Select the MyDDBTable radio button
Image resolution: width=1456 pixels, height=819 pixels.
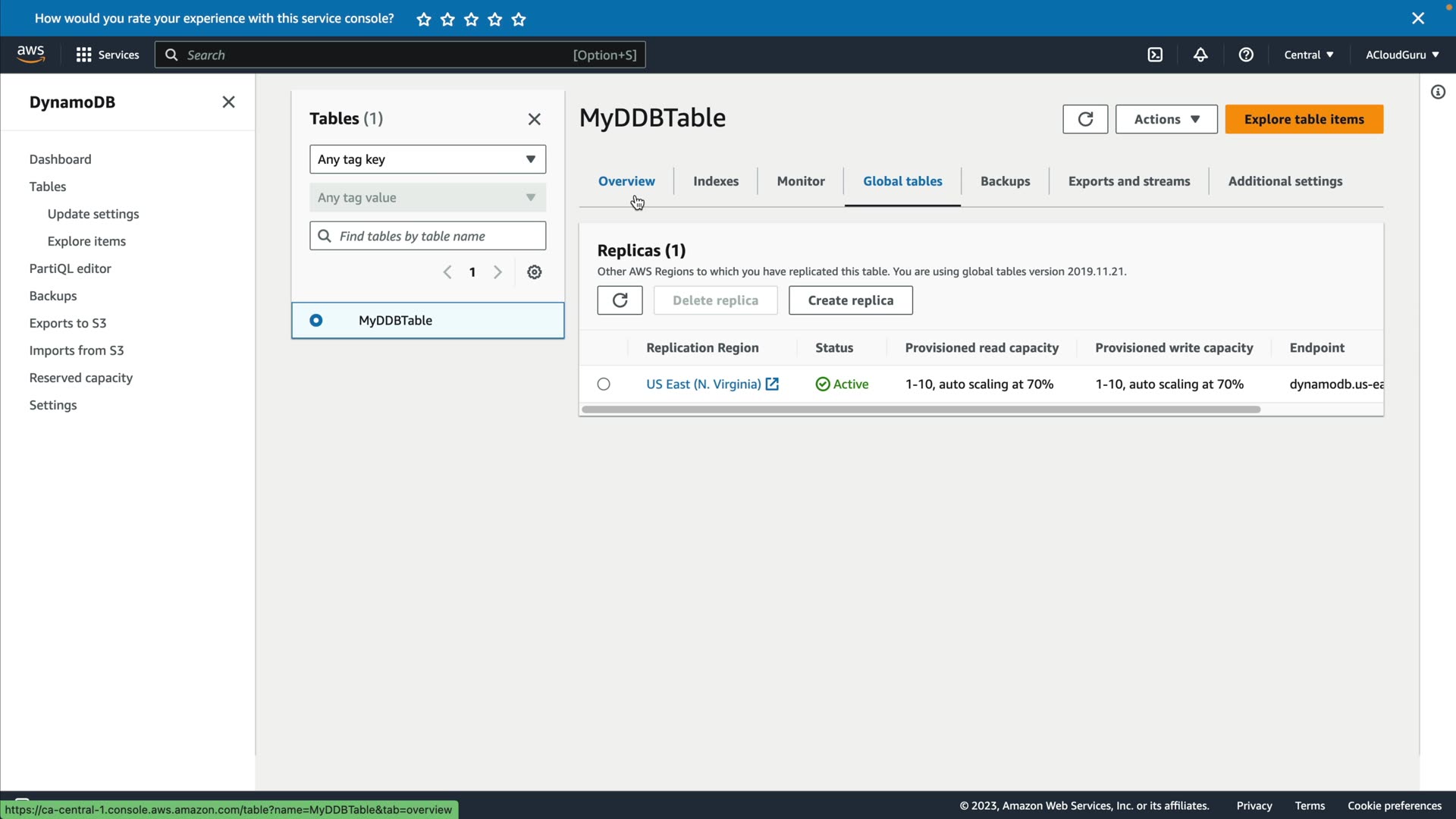pos(316,321)
